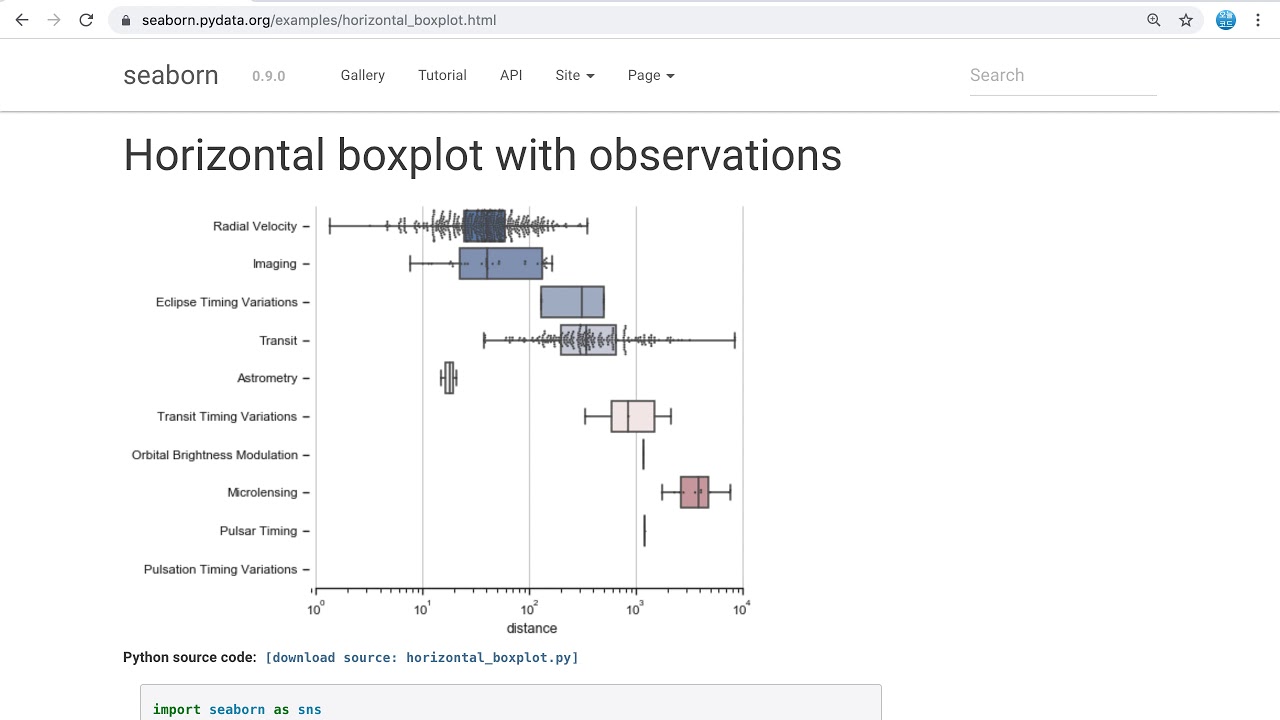Click the browser Back arrow
This screenshot has height=720, width=1280.
(x=22, y=20)
